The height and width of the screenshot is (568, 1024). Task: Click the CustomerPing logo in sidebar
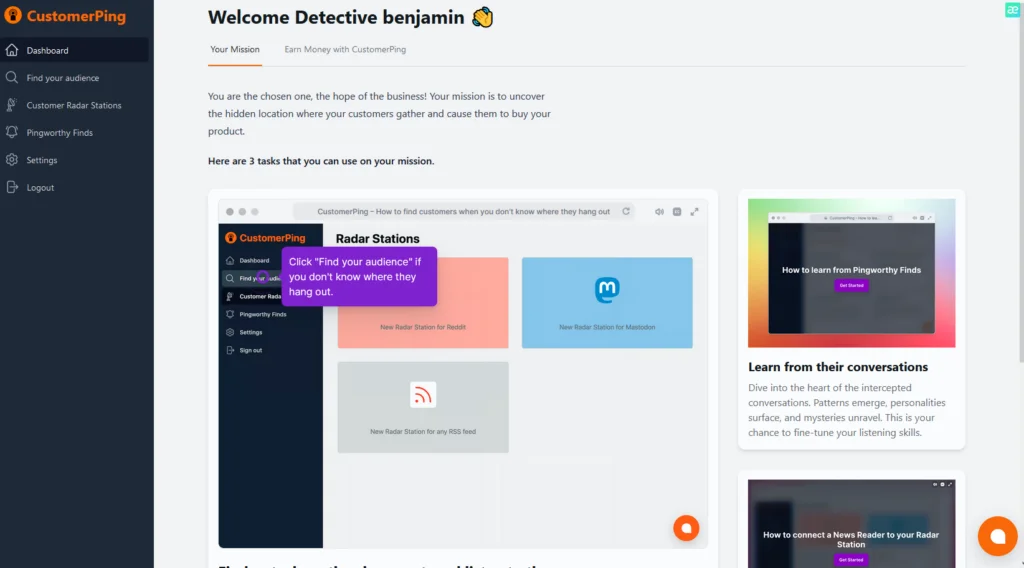pos(65,16)
